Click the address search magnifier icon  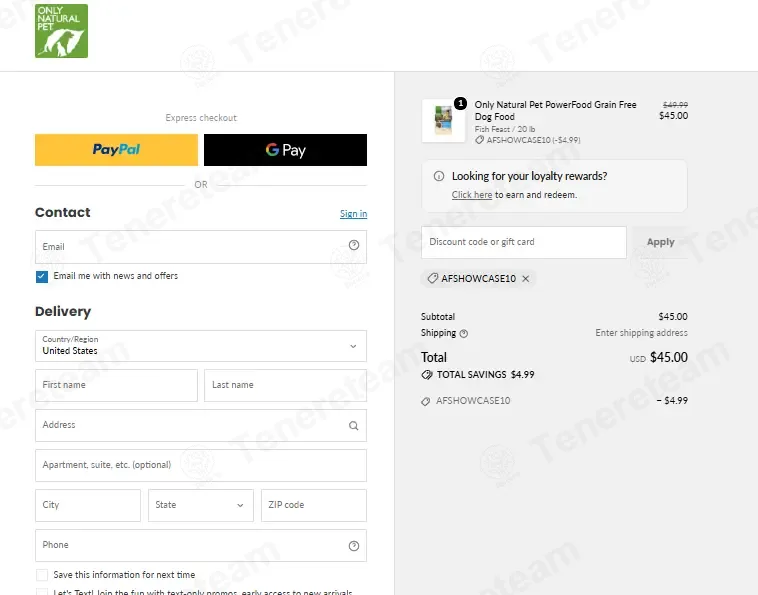tap(354, 425)
